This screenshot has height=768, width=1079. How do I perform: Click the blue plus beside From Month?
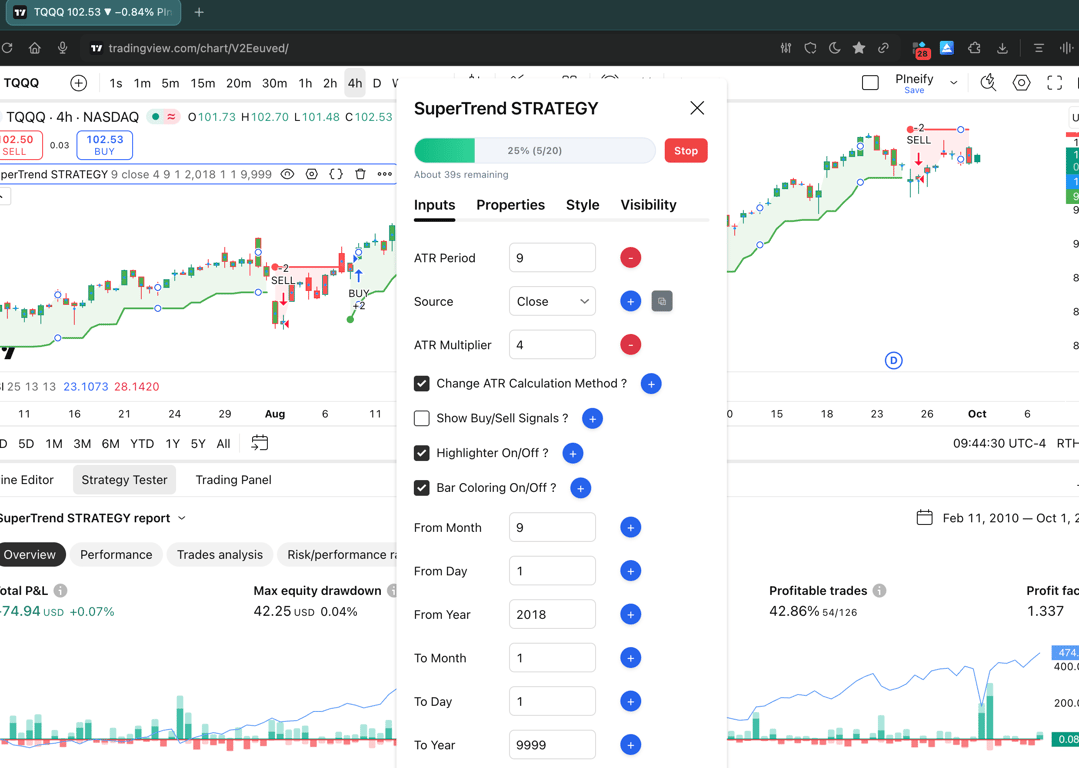(x=630, y=527)
